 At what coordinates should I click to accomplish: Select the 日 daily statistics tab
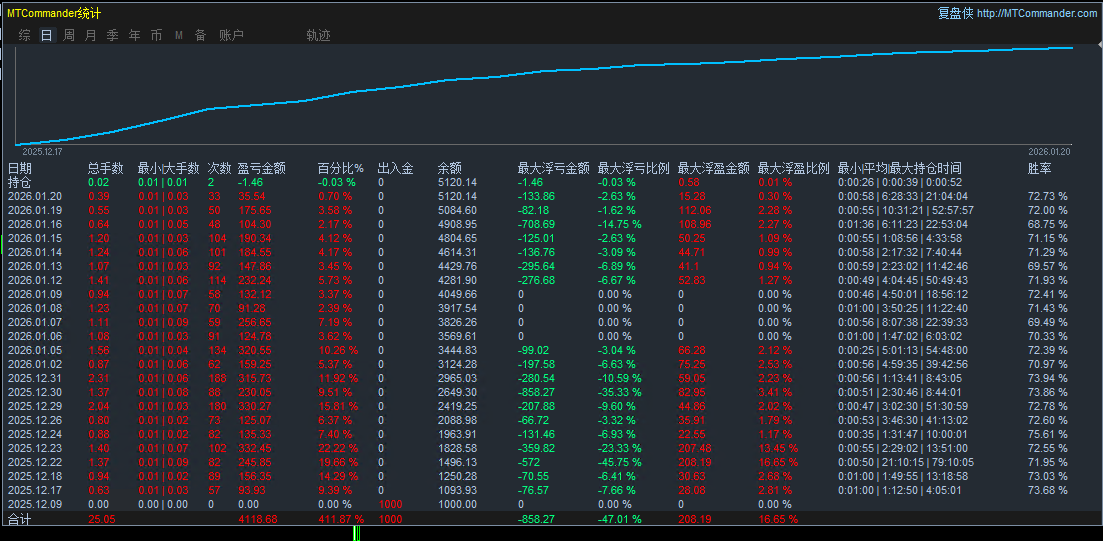[x=46, y=35]
